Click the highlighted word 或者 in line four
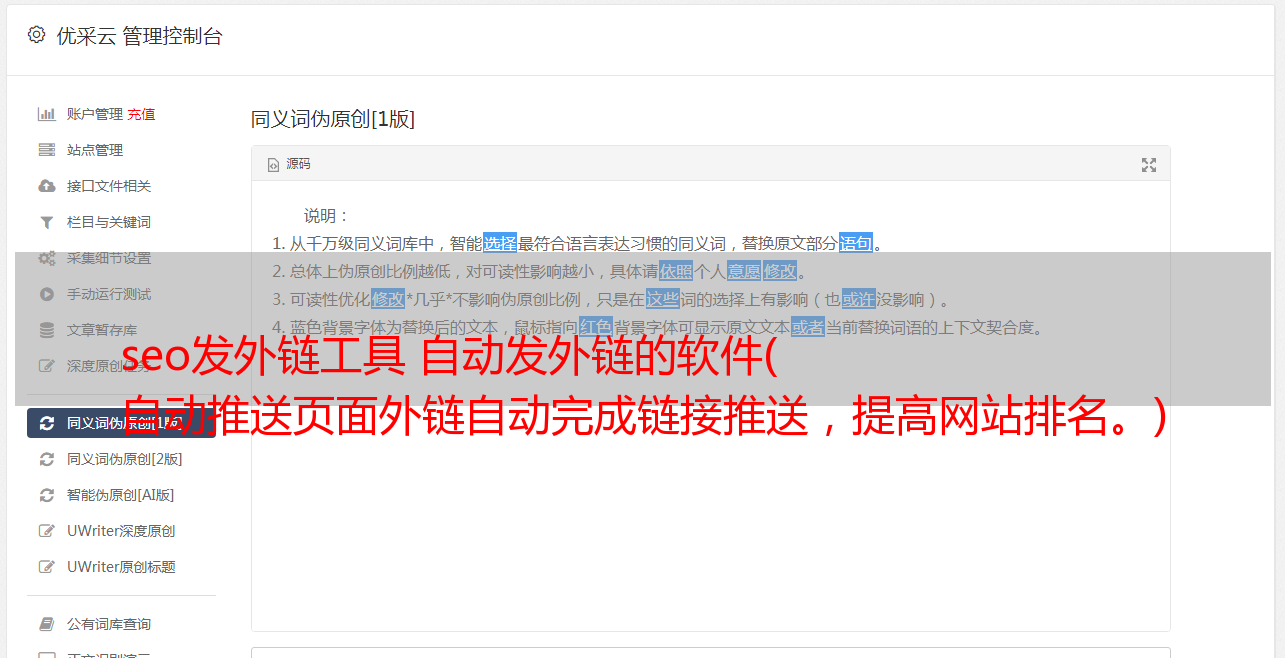The image size is (1285, 658). [808, 327]
